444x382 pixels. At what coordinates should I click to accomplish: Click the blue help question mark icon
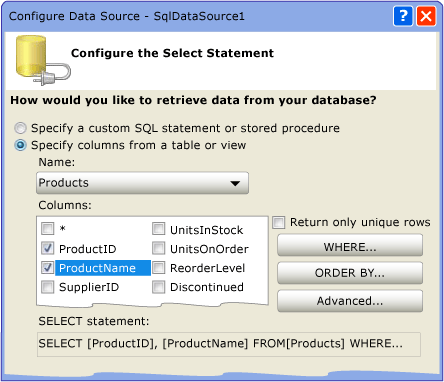[403, 16]
